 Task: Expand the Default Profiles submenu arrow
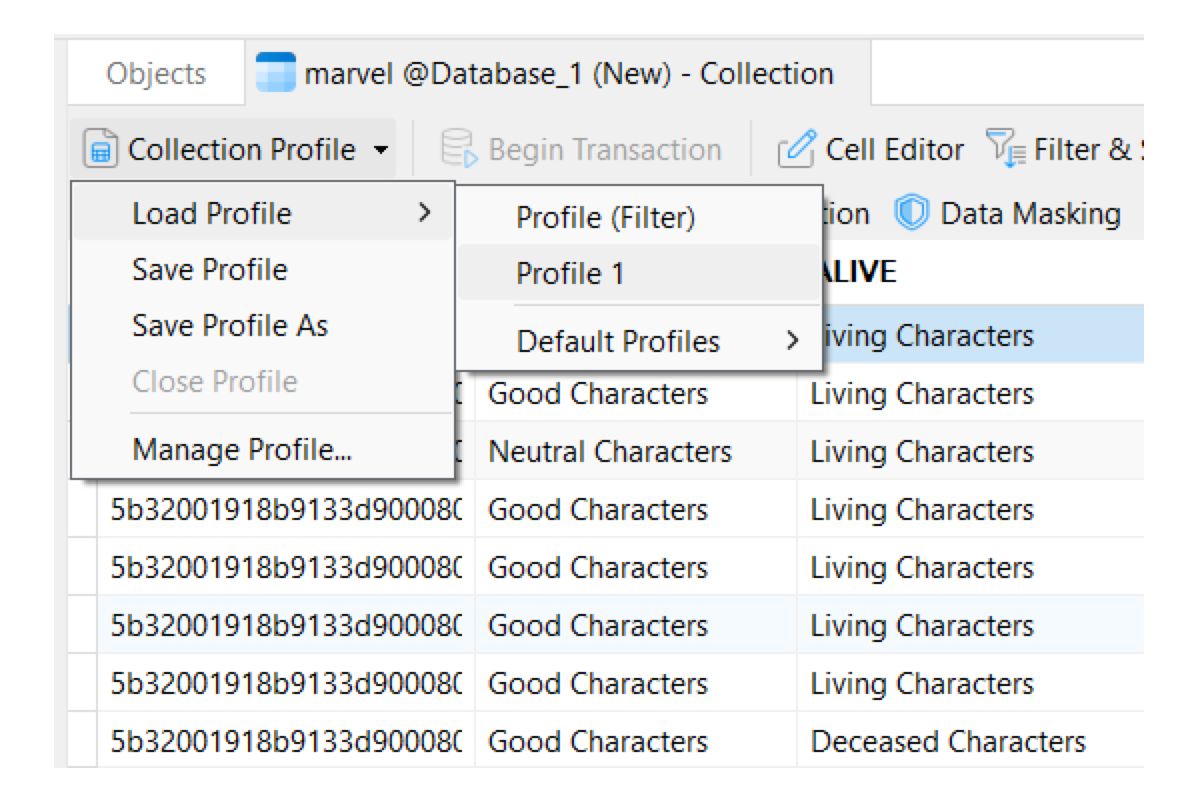[x=793, y=340]
